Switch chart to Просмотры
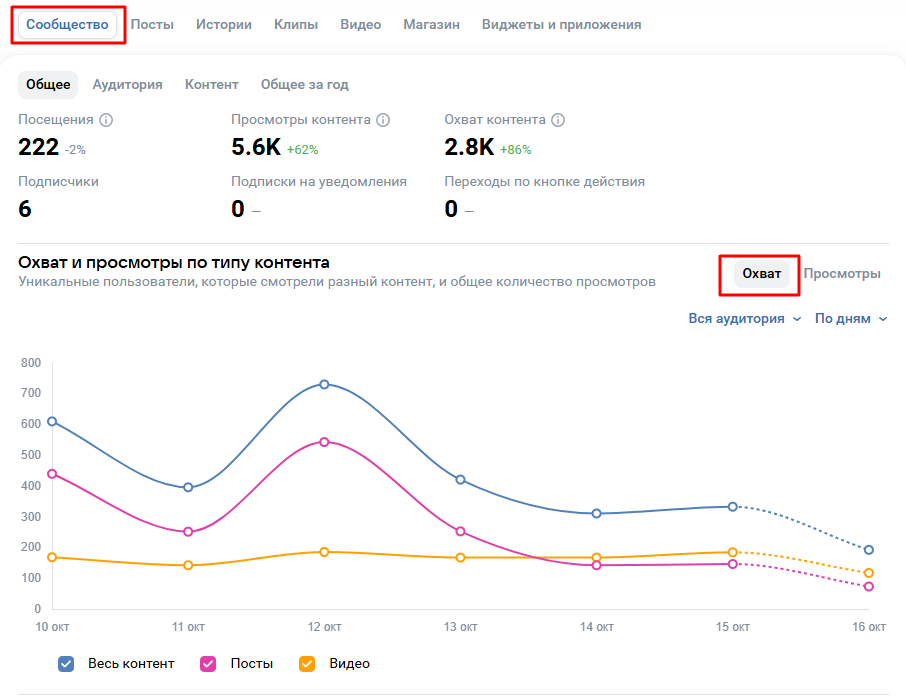Image resolution: width=906 pixels, height=696 pixels. point(842,274)
